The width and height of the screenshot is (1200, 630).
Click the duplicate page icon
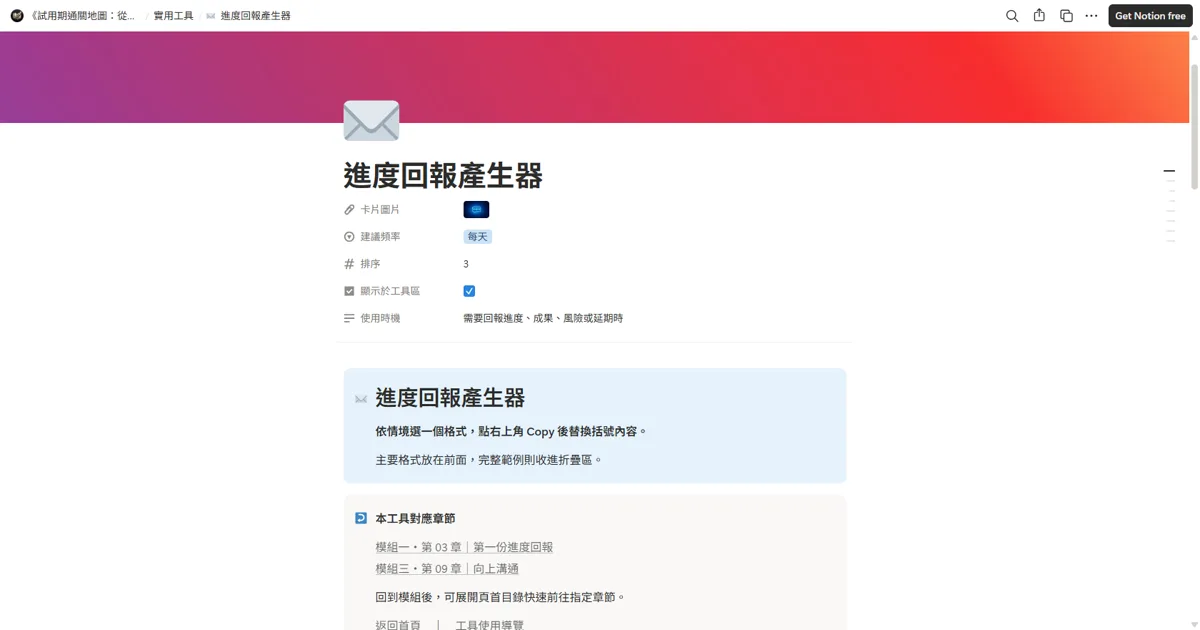click(1066, 16)
